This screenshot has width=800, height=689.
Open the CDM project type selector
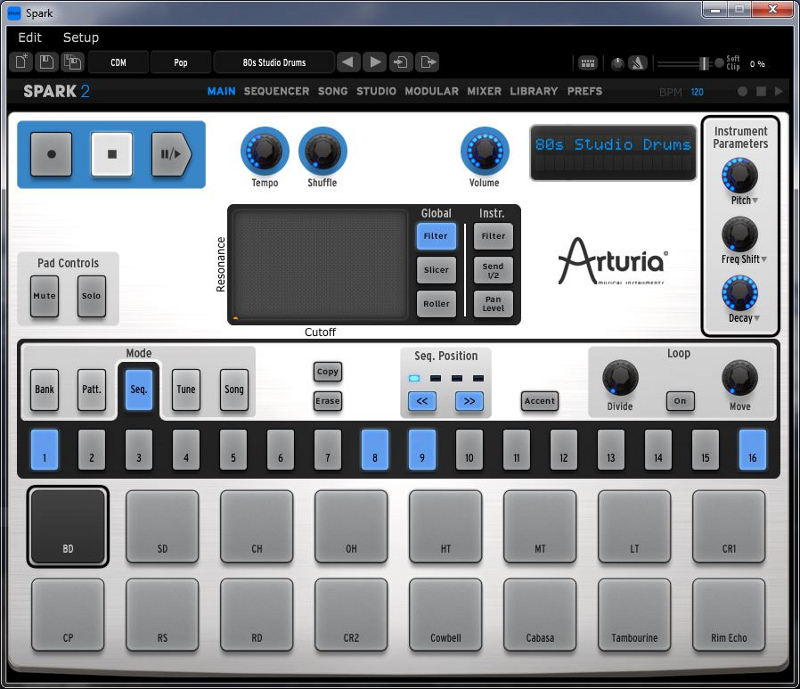(118, 62)
